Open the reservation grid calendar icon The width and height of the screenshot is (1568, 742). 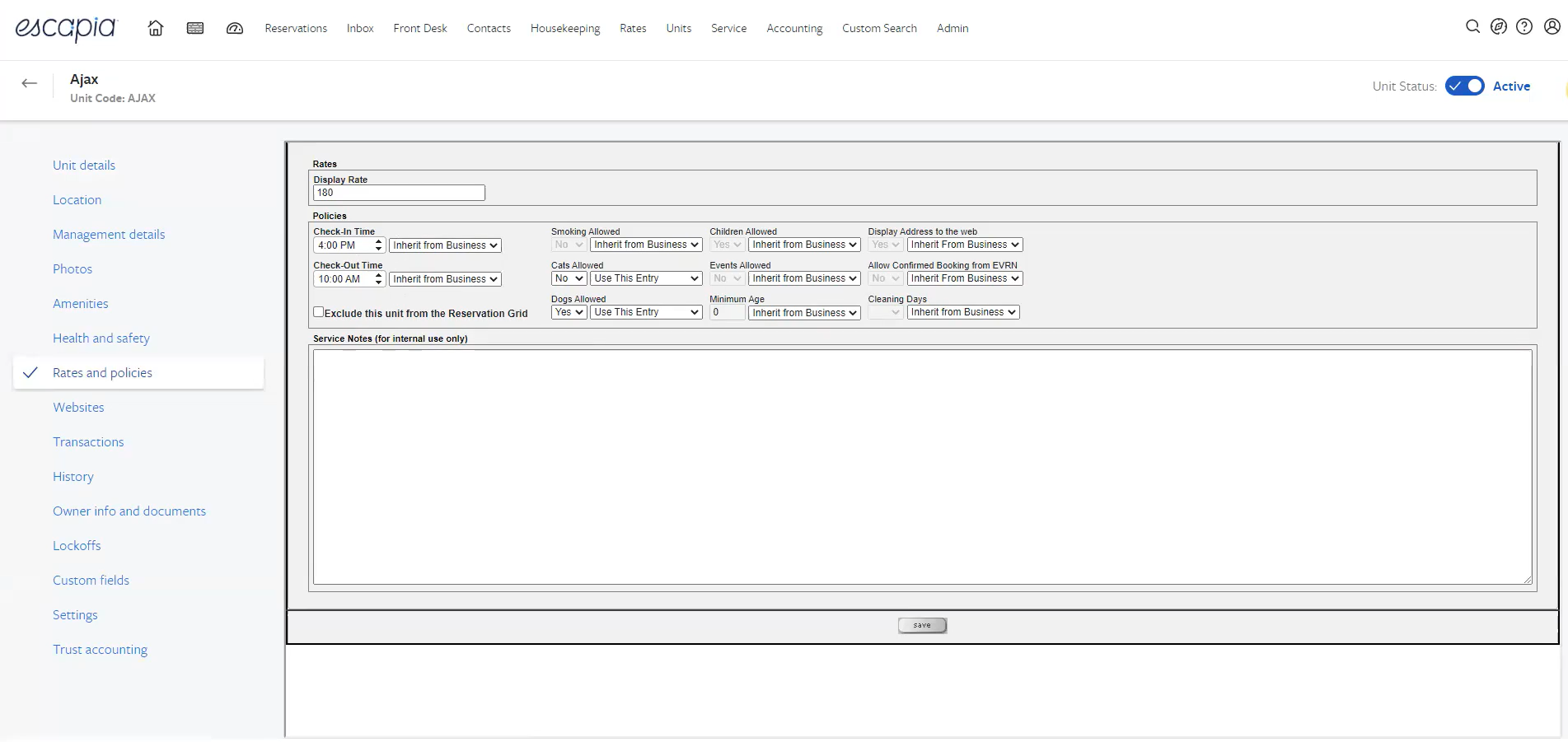tap(195, 28)
